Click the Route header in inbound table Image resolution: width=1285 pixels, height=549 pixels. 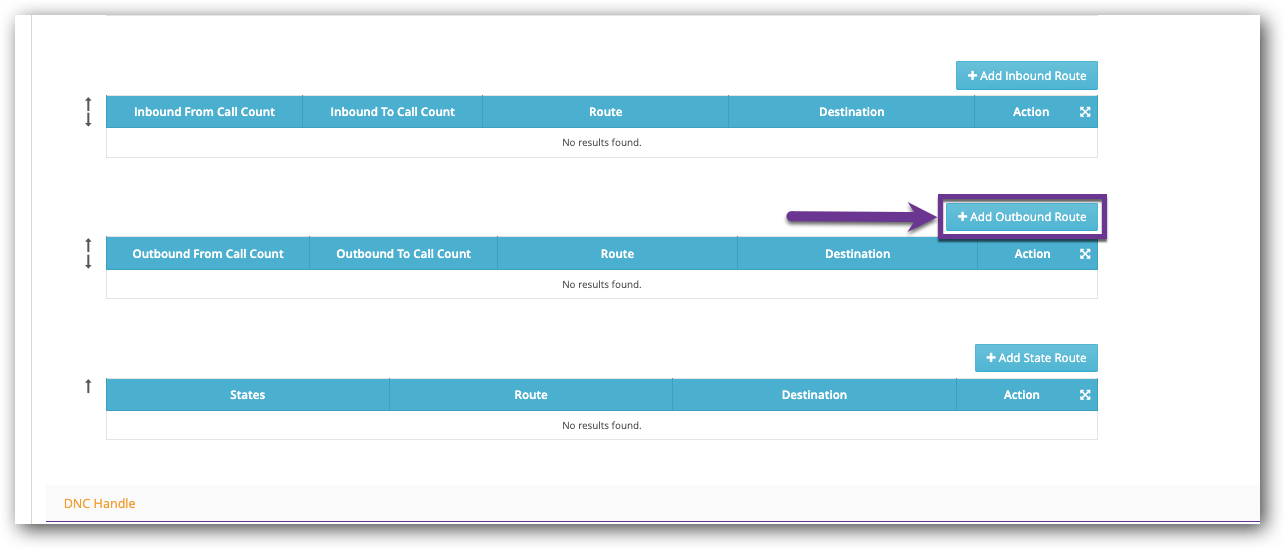[605, 112]
